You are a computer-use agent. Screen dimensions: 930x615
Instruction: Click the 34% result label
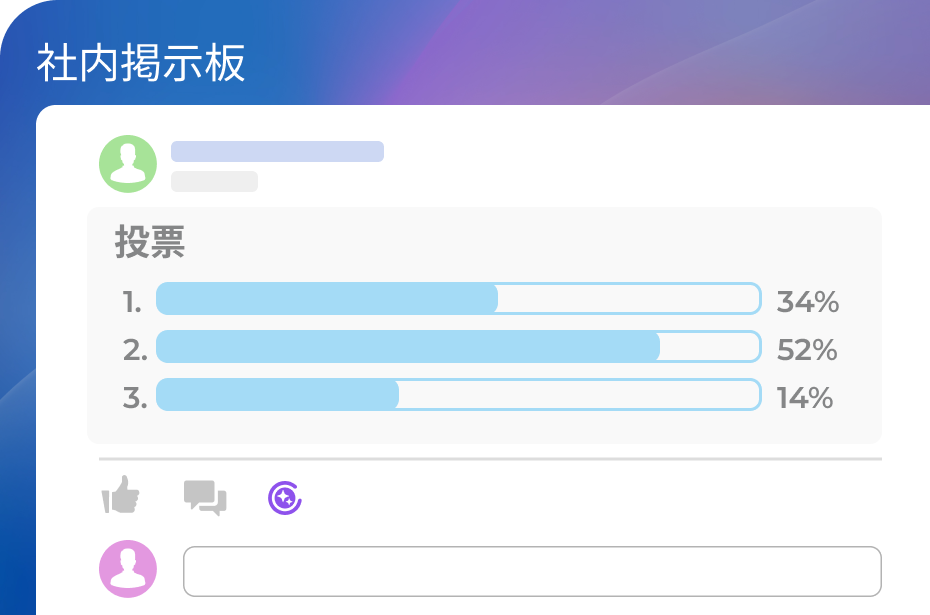point(807,301)
